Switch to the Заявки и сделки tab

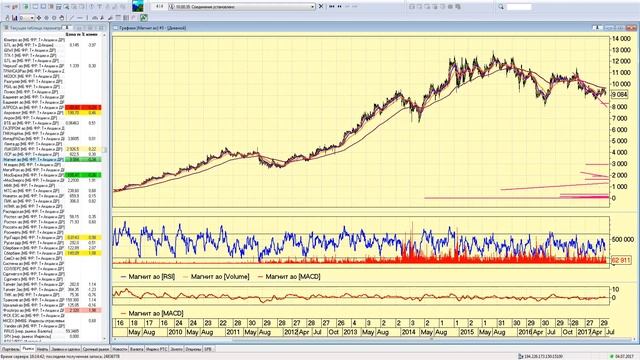coord(65,349)
